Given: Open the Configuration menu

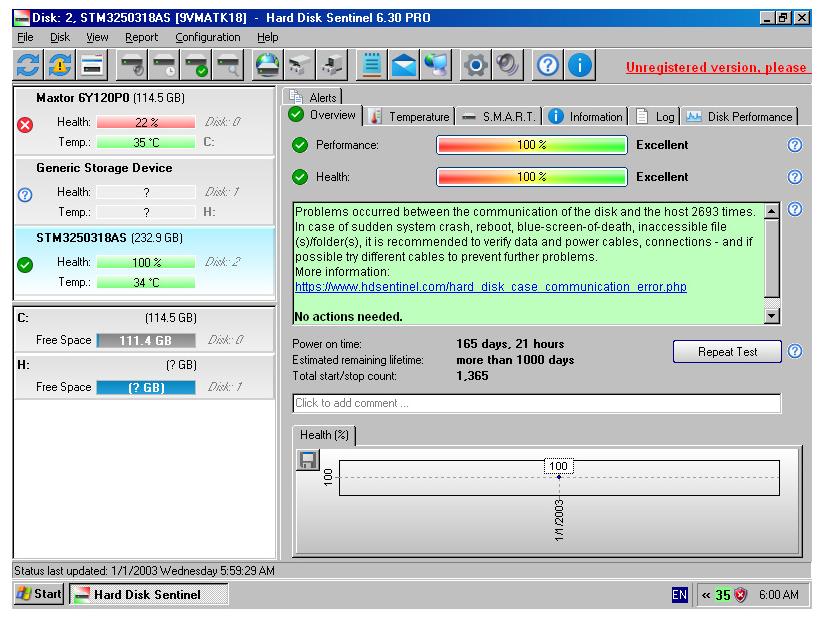Looking at the screenshot, I should coord(208,37).
